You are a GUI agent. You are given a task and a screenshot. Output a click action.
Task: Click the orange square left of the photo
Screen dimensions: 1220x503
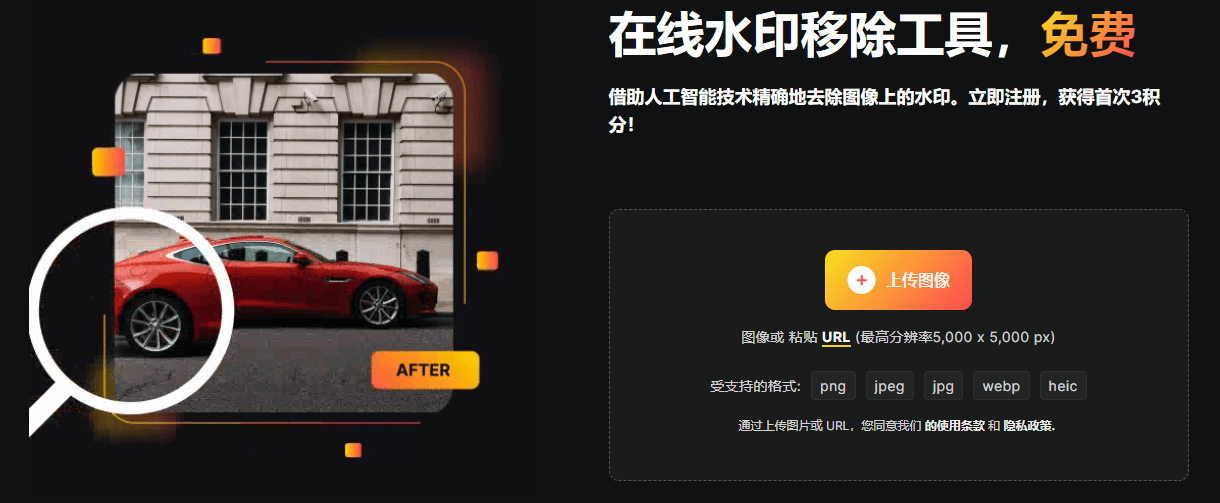pyautogui.click(x=108, y=162)
